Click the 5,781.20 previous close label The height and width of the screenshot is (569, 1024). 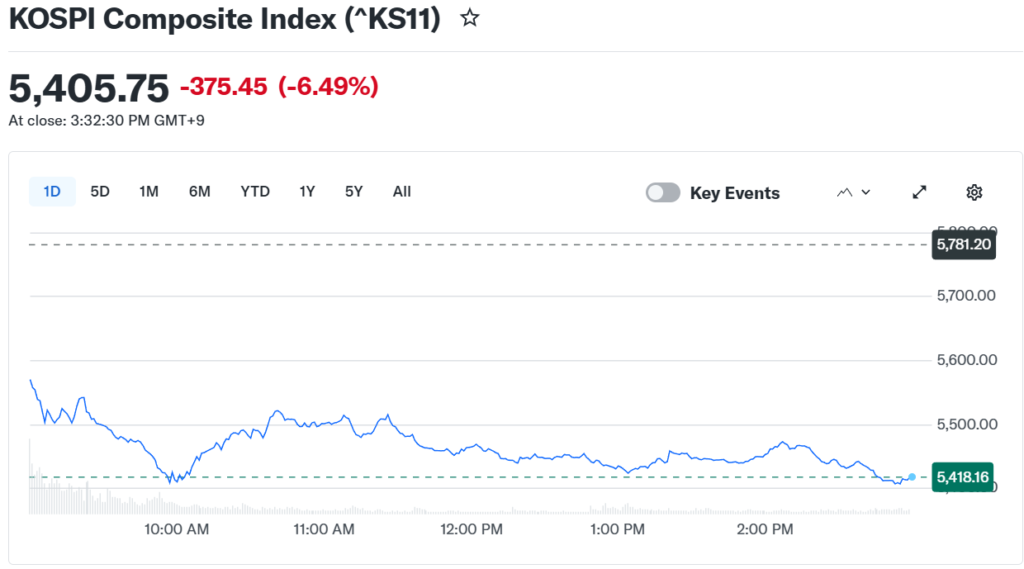[x=963, y=244]
